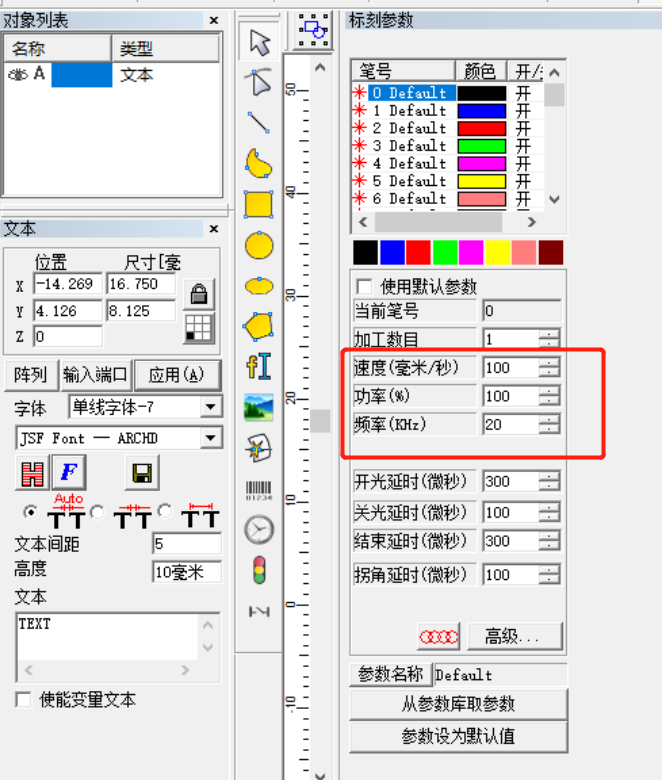Adjust the 功率 power spinner
The height and width of the screenshot is (780, 662).
click(549, 396)
